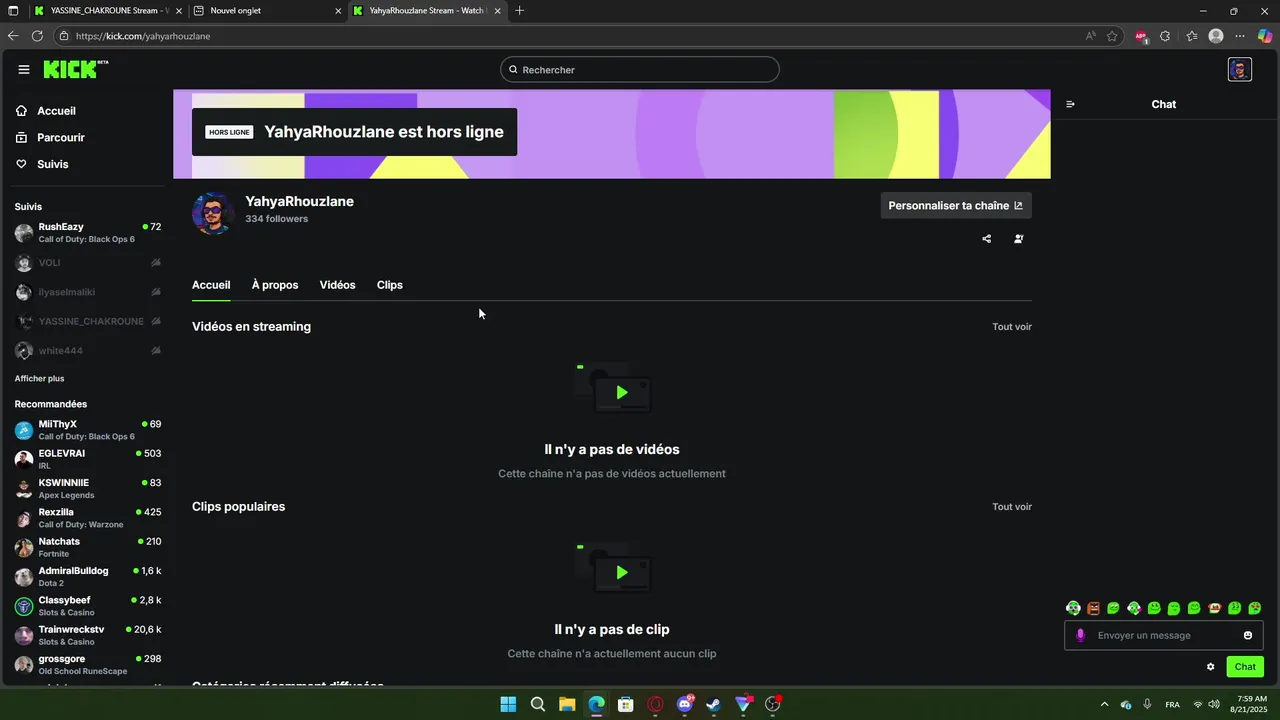Open the offline VOLI channel
The image size is (1280, 720).
point(88,263)
